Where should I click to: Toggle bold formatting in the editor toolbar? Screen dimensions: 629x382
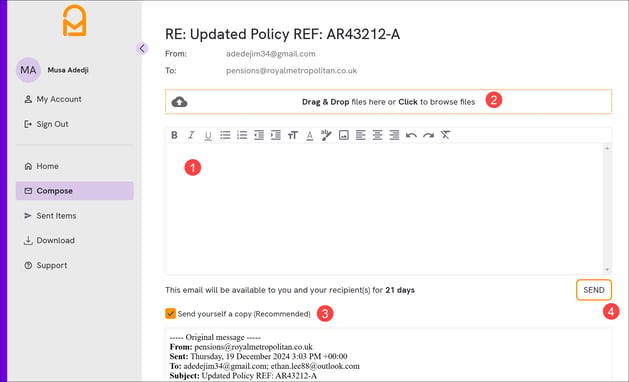click(174, 135)
